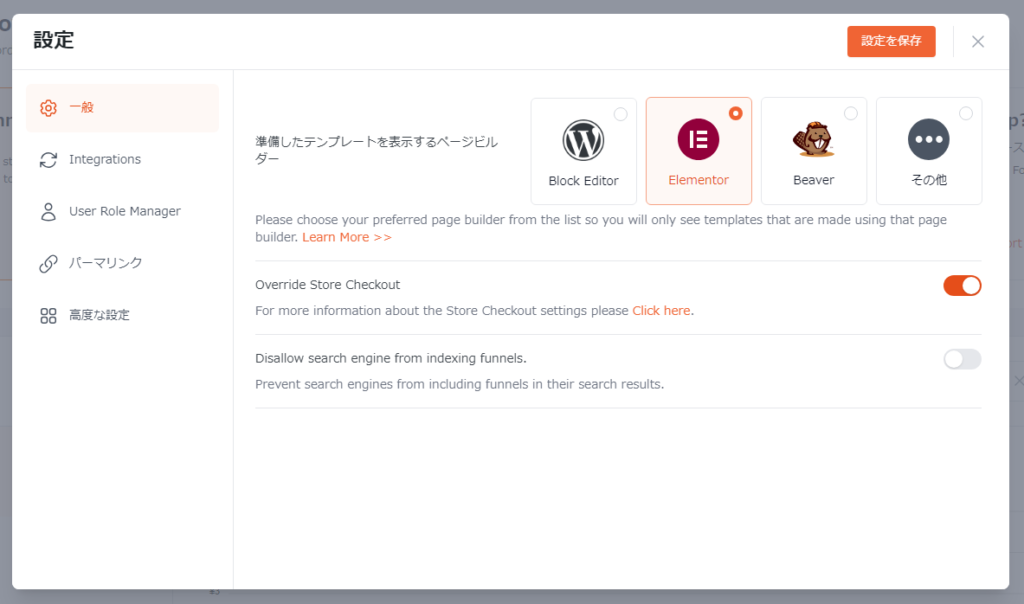1024x604 pixels.
Task: Click the 設定を保存 button
Action: [891, 41]
